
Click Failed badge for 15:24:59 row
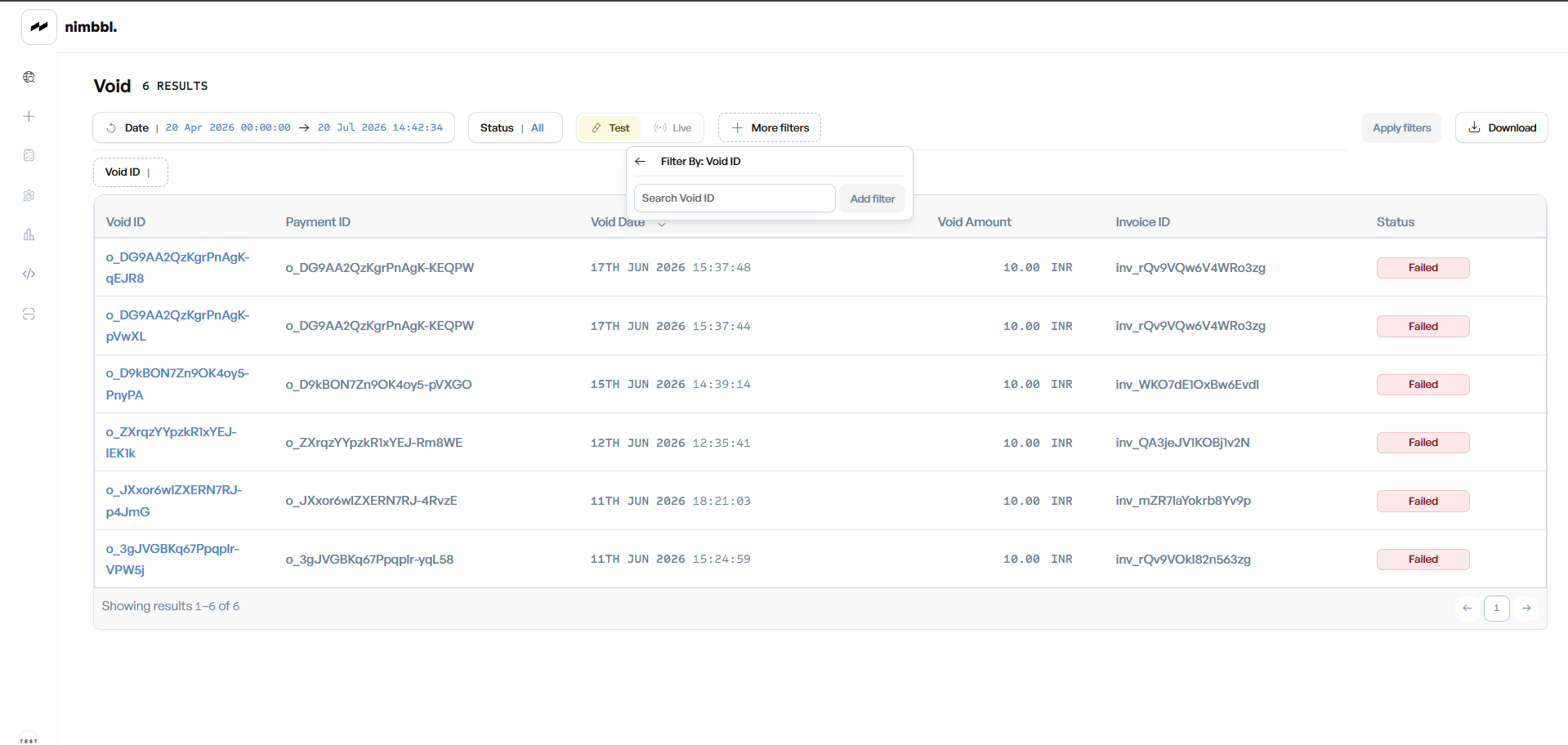pyautogui.click(x=1423, y=560)
